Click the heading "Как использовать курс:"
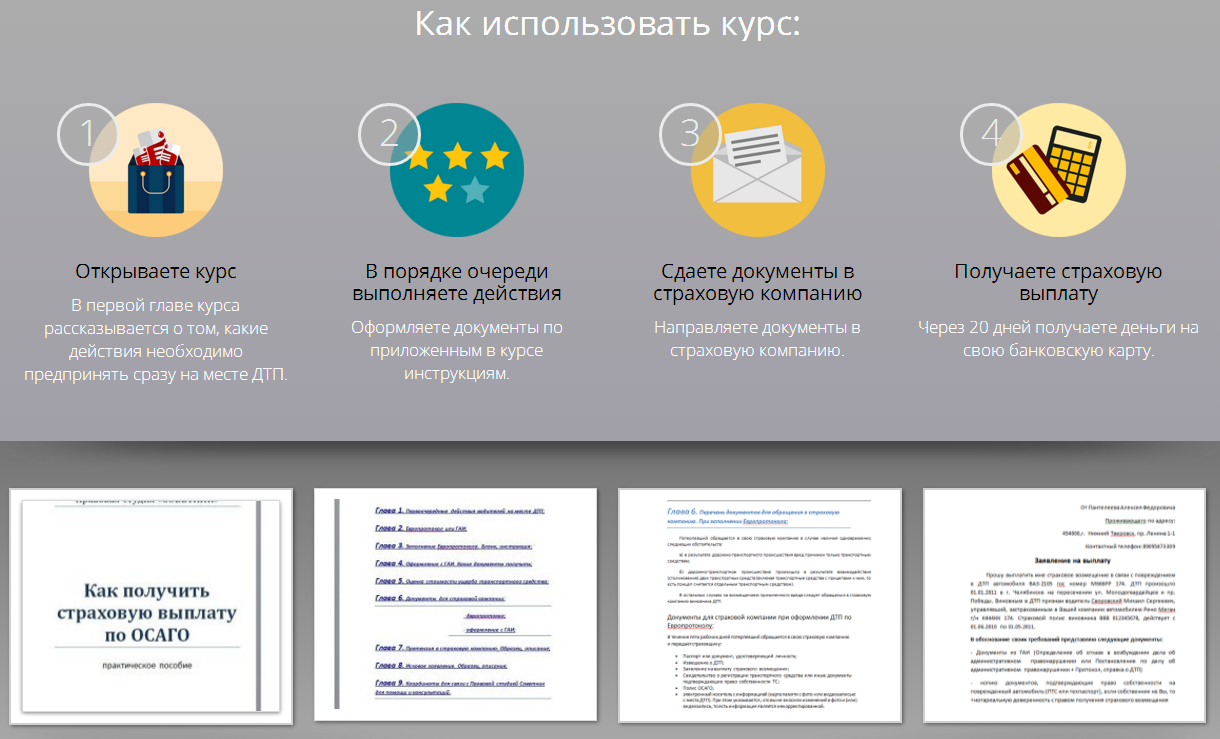The width and height of the screenshot is (1220, 739). (x=608, y=24)
